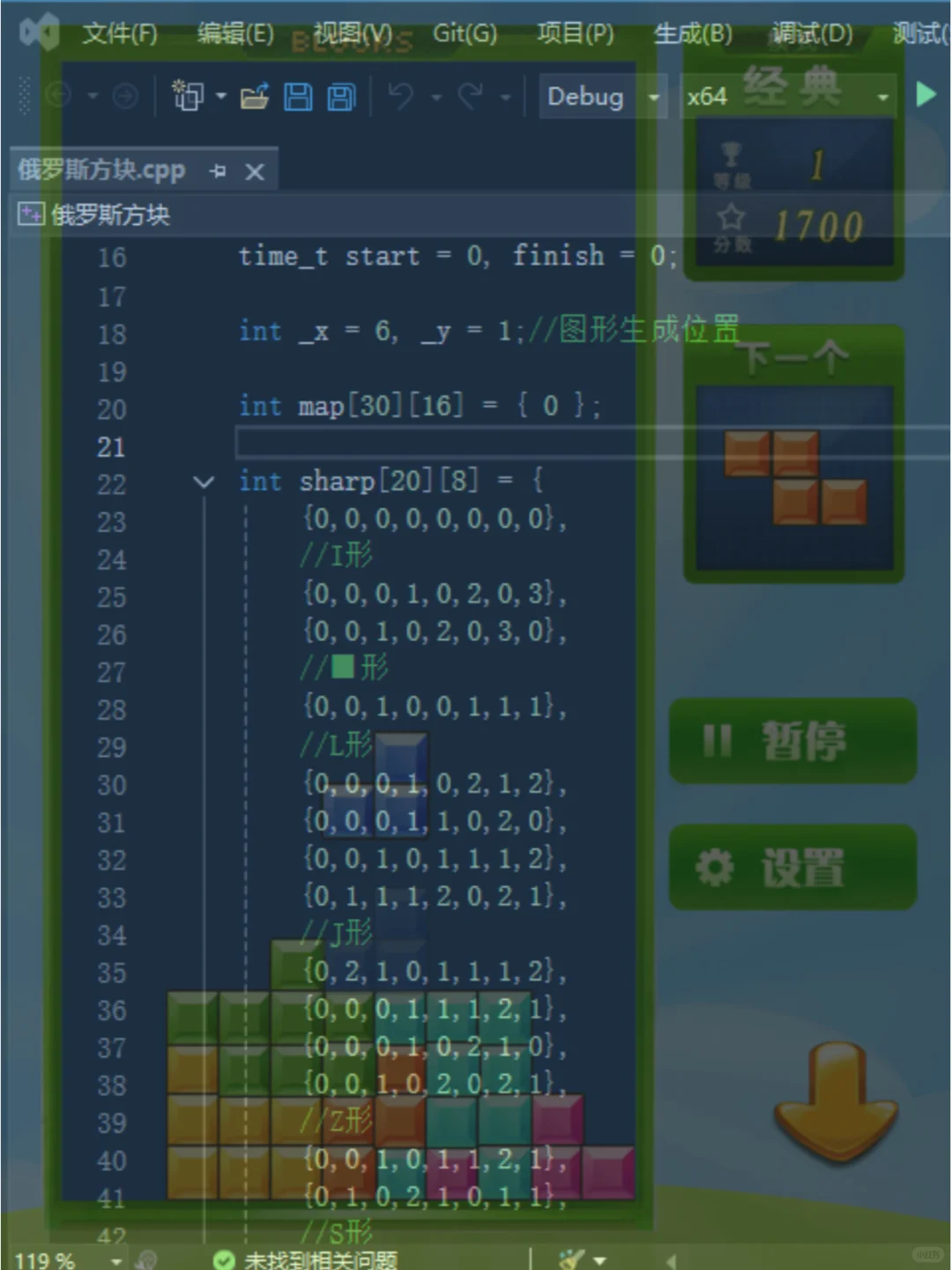952x1270 pixels.
Task: Click line number 16 in the gutter
Action: pos(112,258)
